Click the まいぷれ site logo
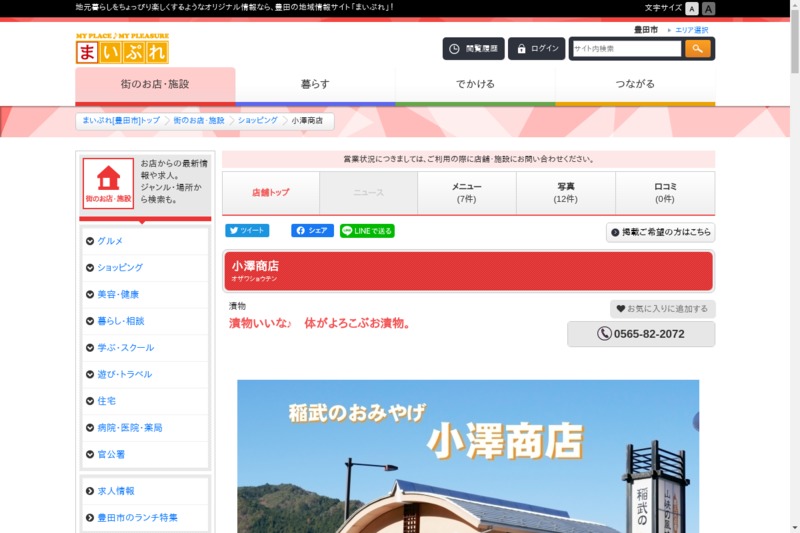Viewport: 800px width, 533px height. click(x=122, y=49)
